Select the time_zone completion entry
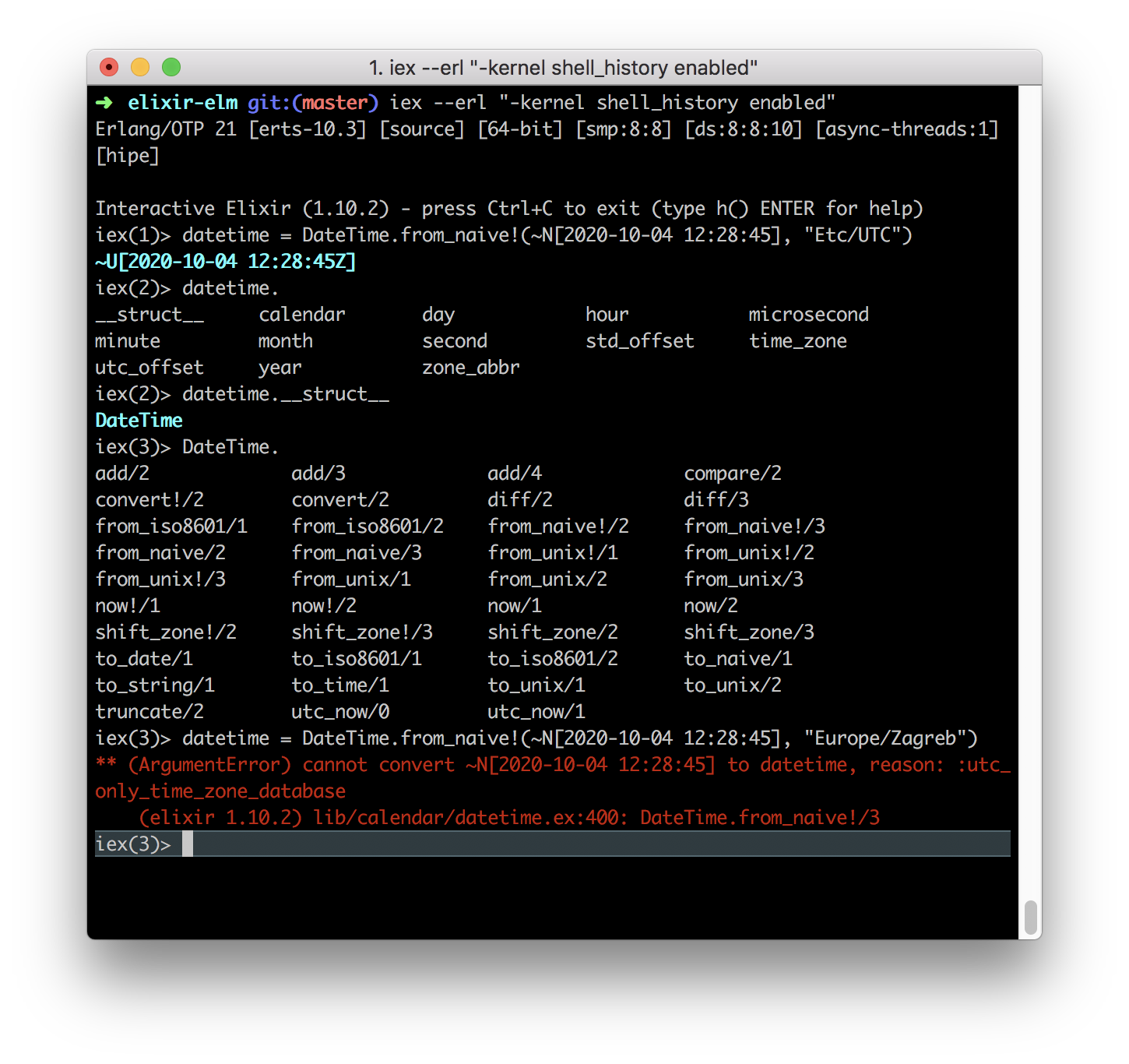Viewport: 1129px width, 1064px height. (797, 341)
